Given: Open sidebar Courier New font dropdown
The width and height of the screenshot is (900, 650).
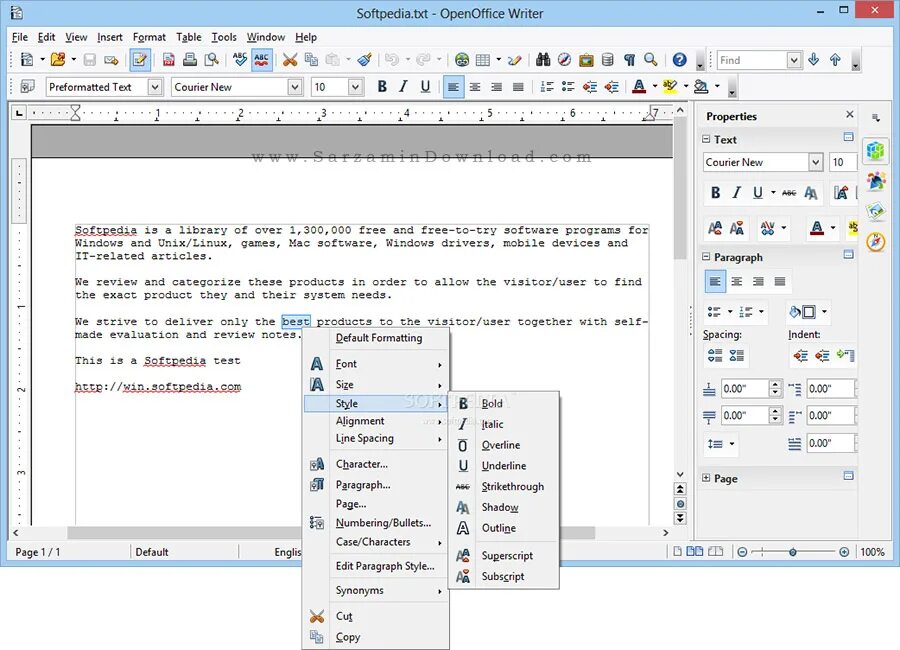Looking at the screenshot, I should click(x=816, y=162).
